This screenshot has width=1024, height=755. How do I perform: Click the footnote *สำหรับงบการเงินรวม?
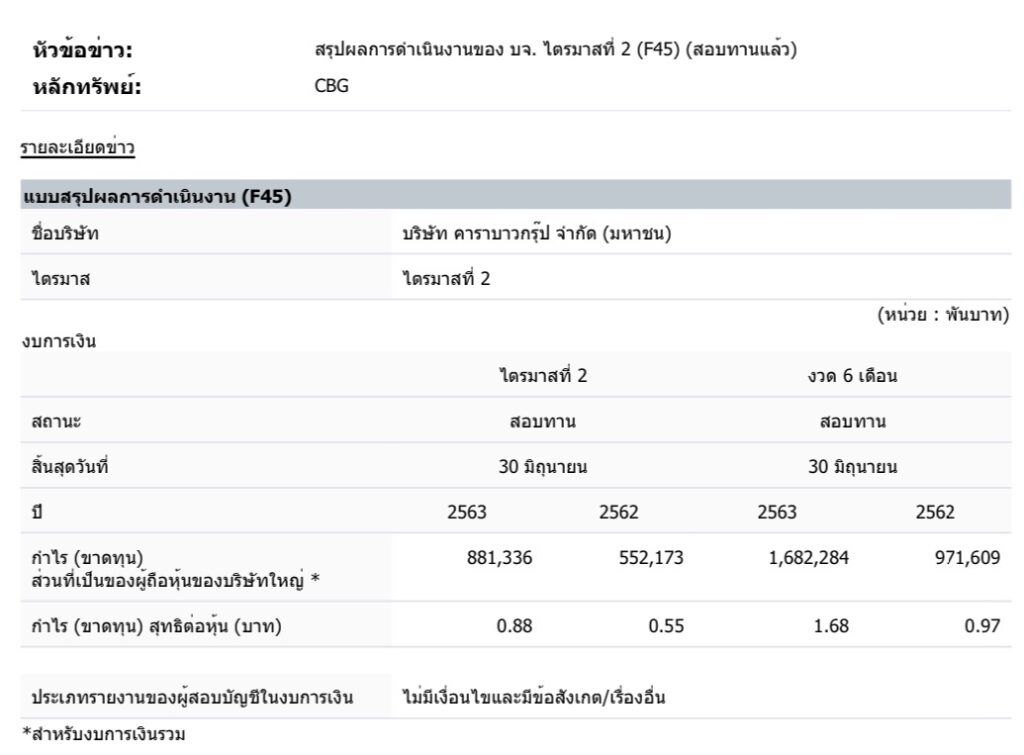point(104,736)
